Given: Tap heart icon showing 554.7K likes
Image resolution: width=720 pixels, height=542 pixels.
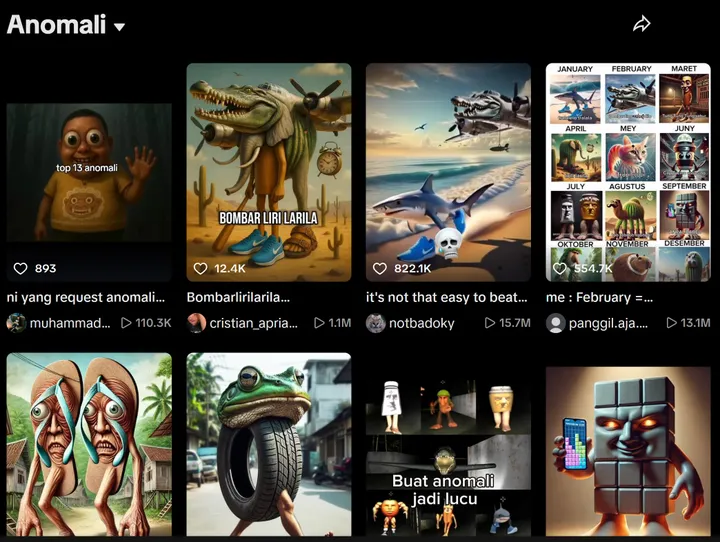Looking at the screenshot, I should pyautogui.click(x=559, y=268).
